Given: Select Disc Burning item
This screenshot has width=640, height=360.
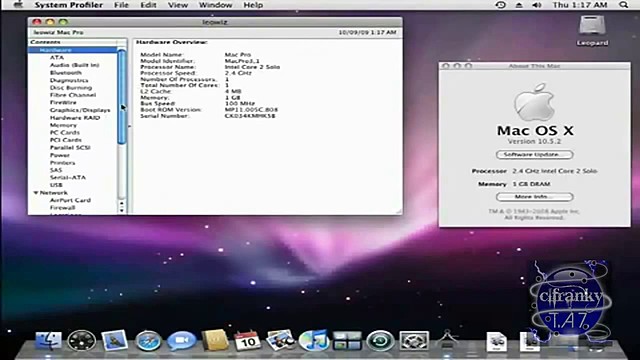Looking at the screenshot, I should coord(71,88).
